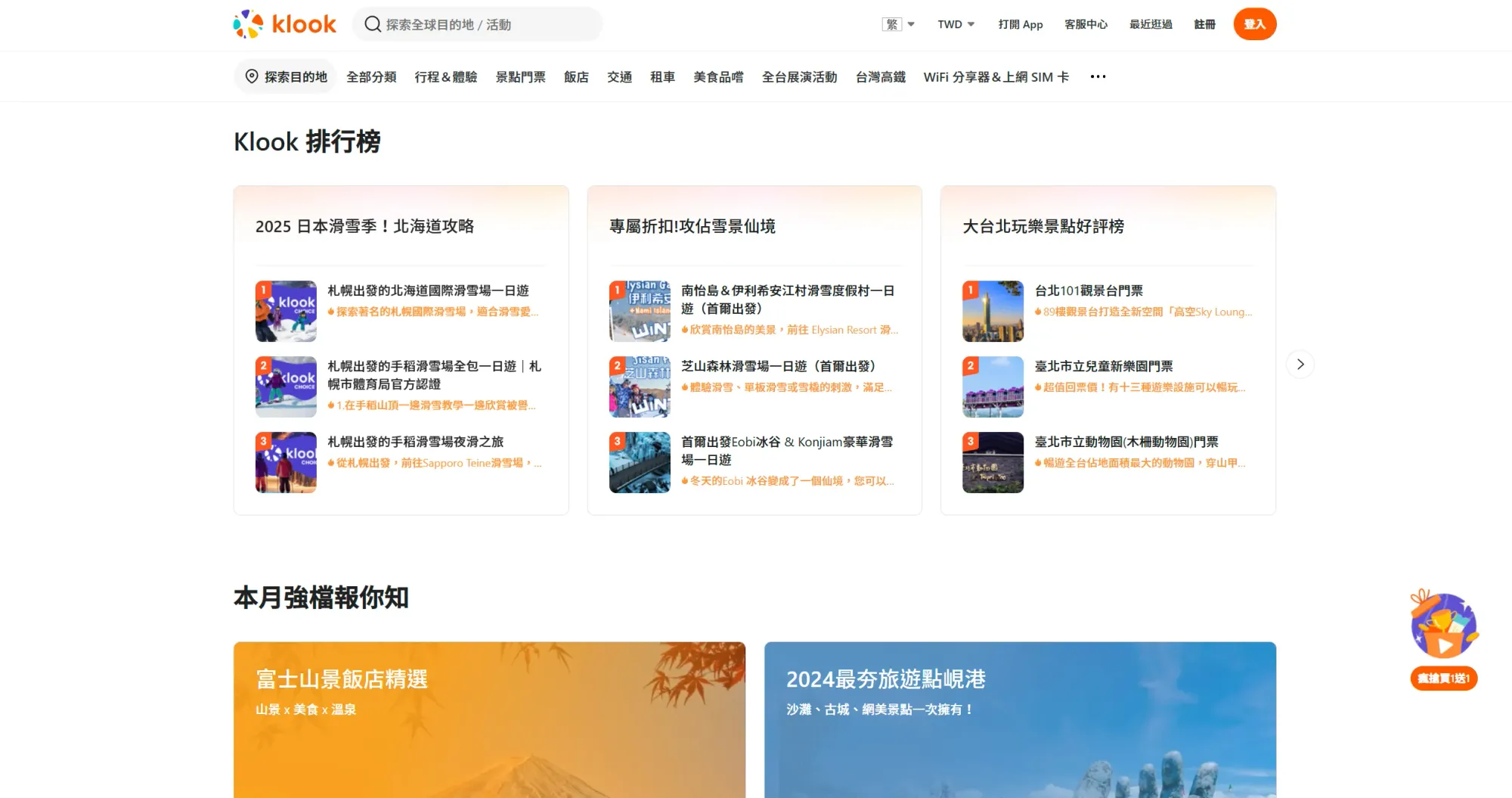The height and width of the screenshot is (798, 1512).
Task: Open the 富士山景飯店精選 promo banner
Action: (x=489, y=719)
